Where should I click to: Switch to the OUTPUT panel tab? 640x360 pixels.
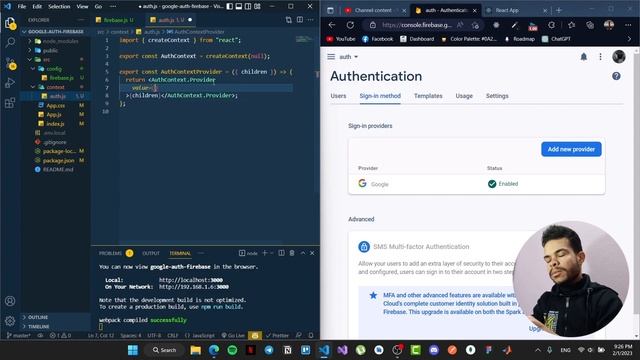[151, 253]
